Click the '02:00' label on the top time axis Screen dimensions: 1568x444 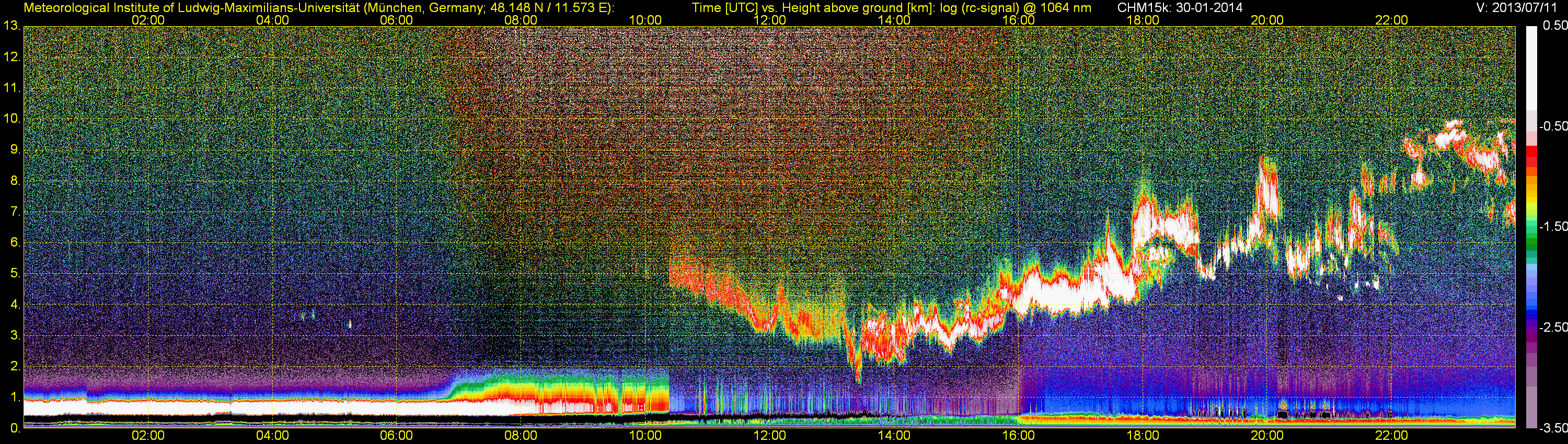point(148,20)
